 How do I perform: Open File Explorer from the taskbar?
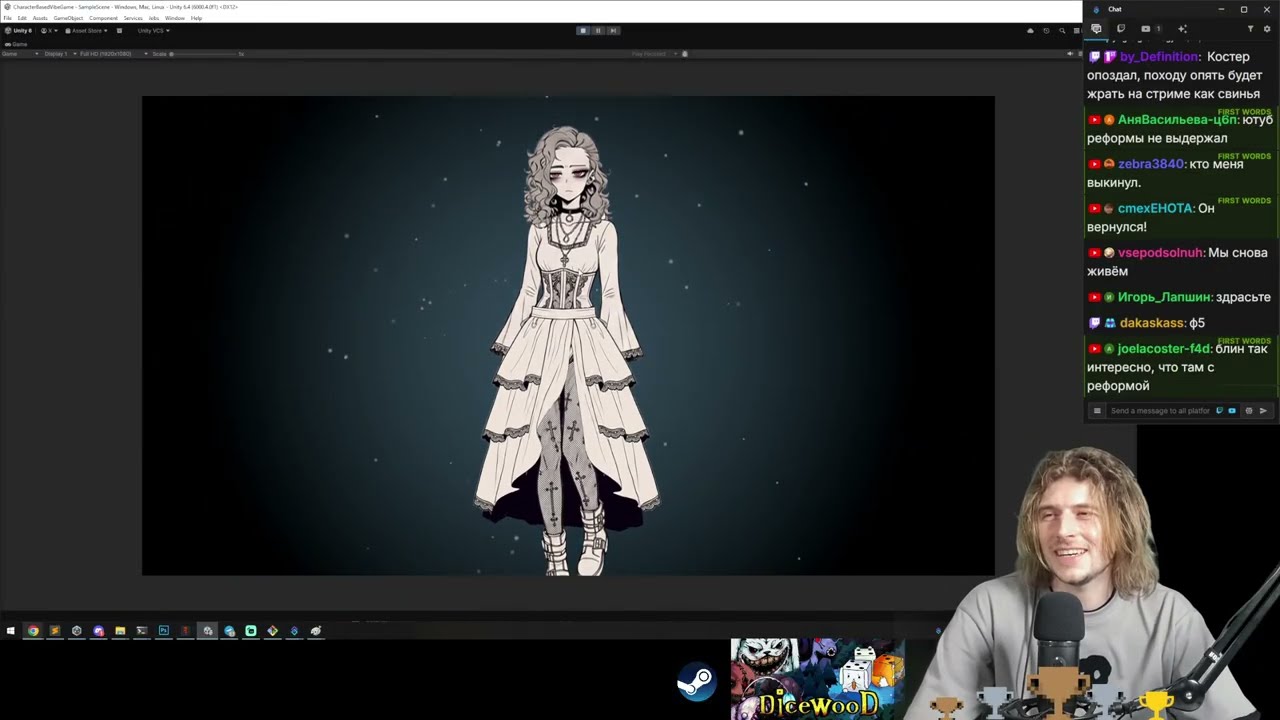coord(120,631)
